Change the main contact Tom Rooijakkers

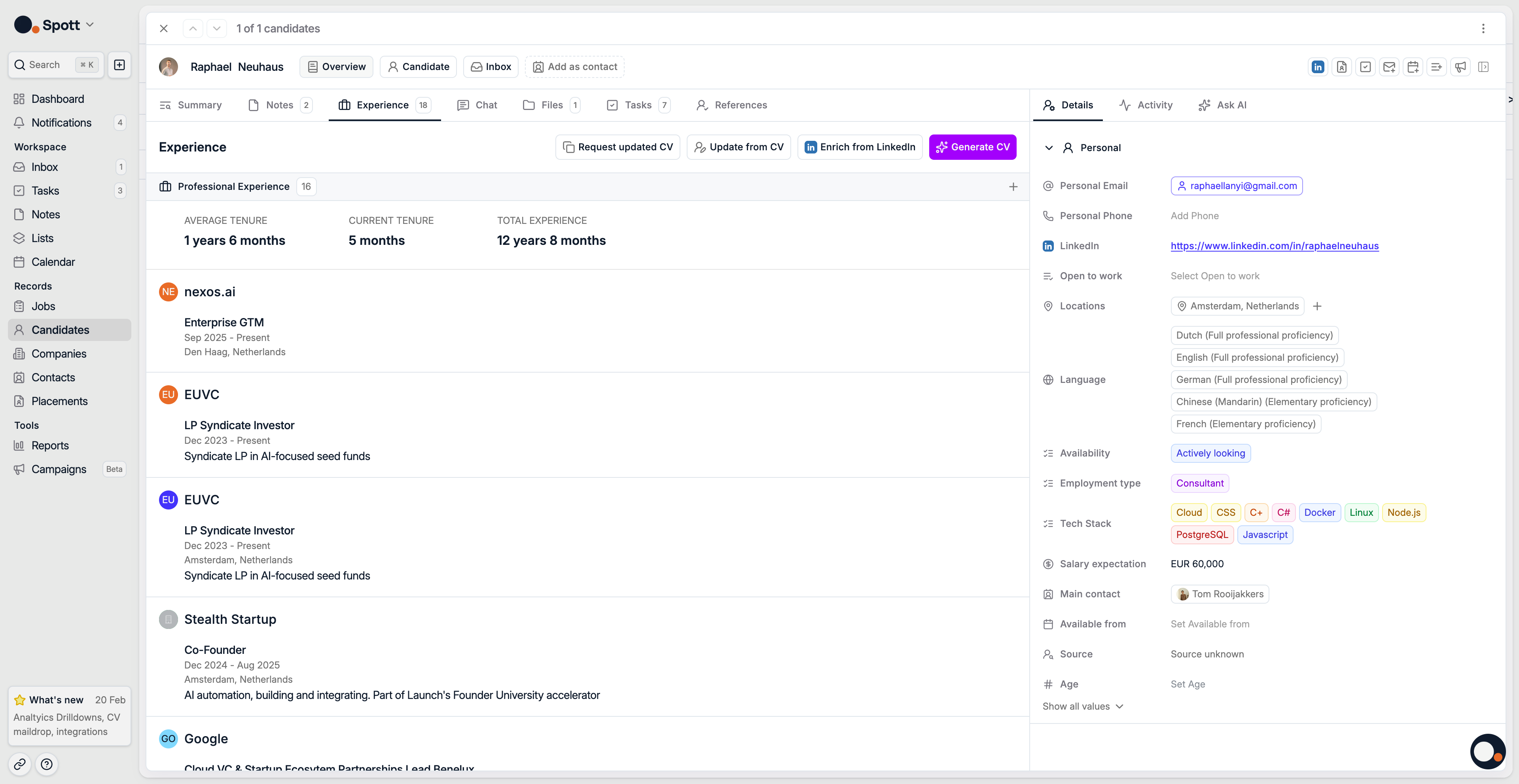pyautogui.click(x=1220, y=594)
